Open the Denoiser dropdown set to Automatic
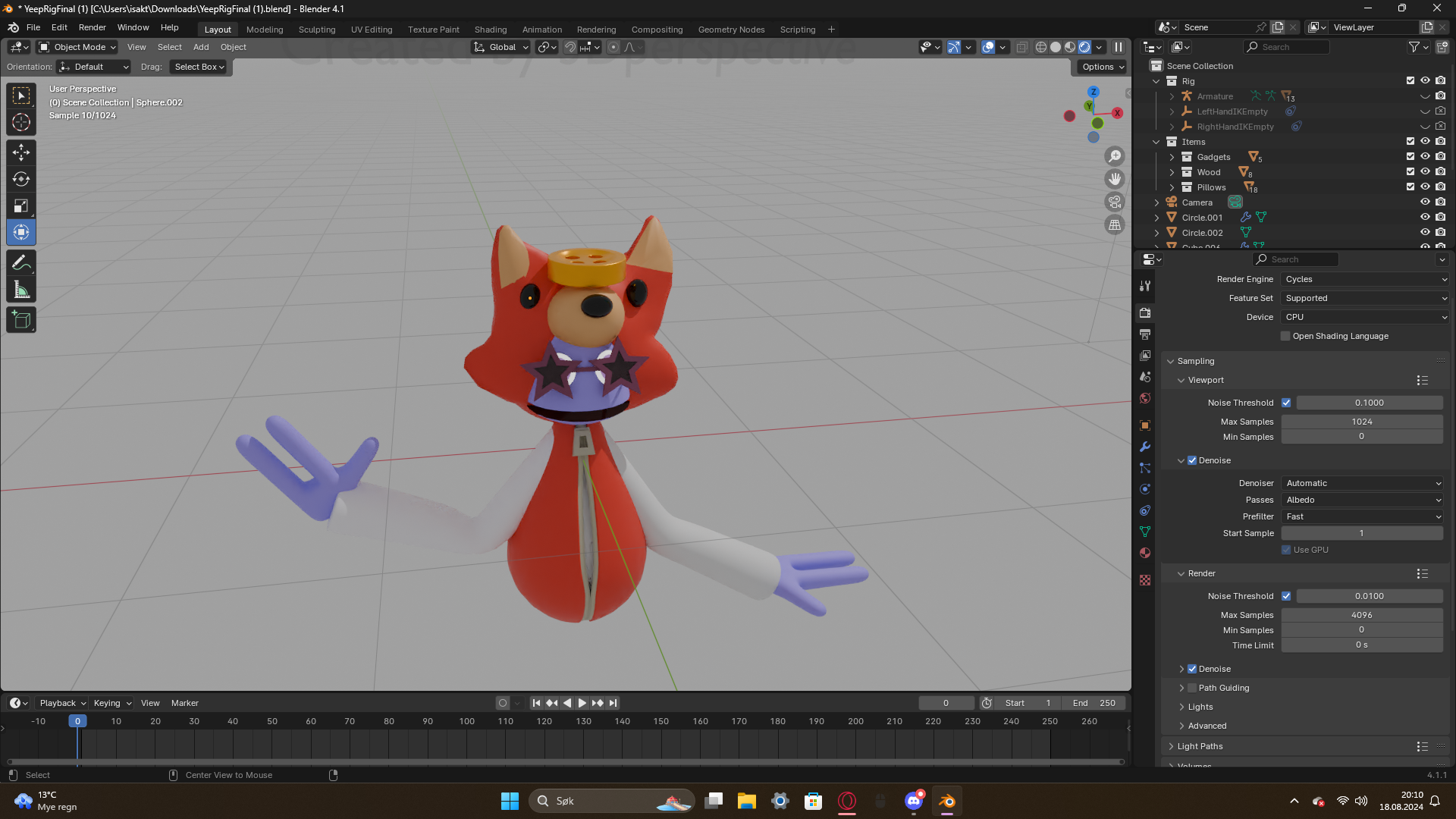1456x819 pixels. coord(1363,483)
